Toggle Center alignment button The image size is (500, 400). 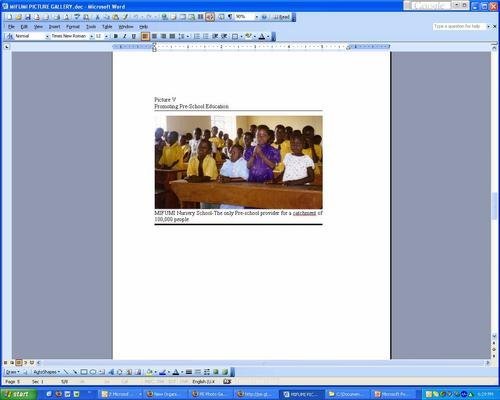154,36
